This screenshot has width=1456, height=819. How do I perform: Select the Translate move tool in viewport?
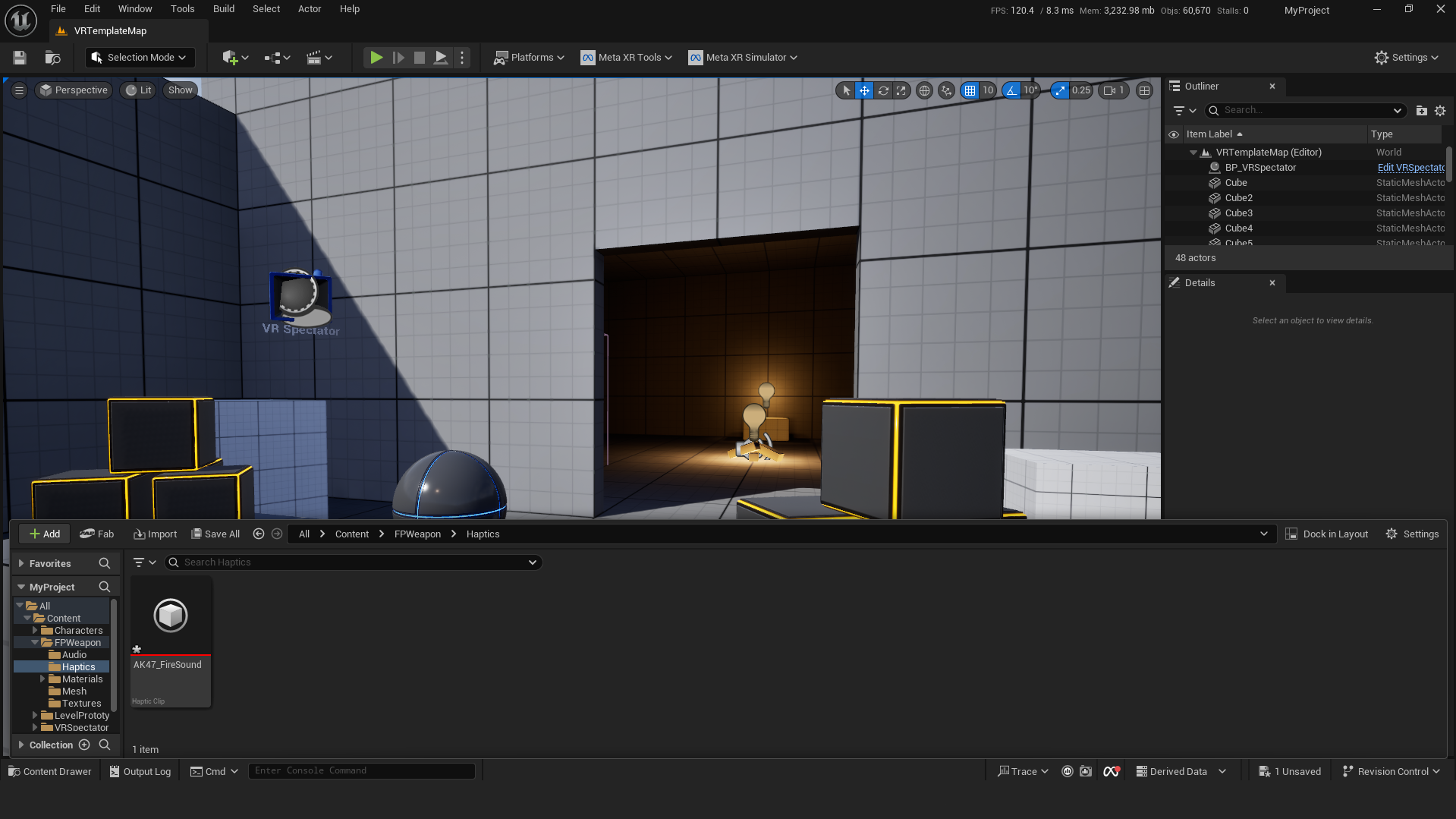pos(864,90)
